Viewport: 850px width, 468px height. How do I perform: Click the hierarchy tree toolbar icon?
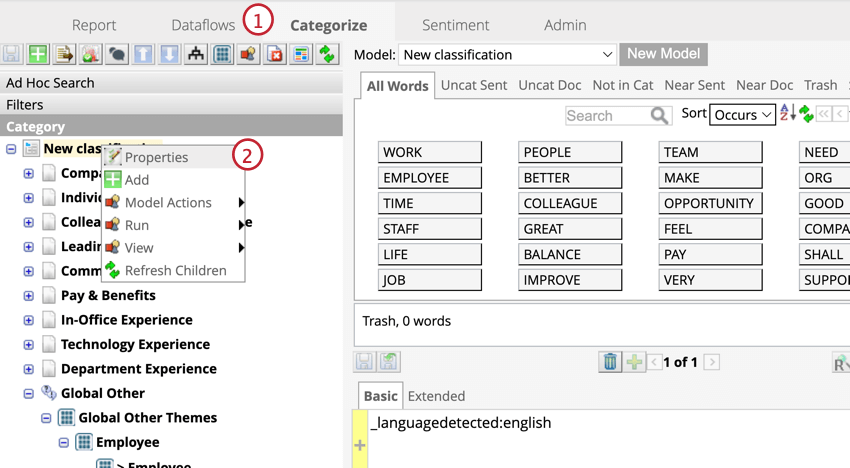(x=196, y=54)
